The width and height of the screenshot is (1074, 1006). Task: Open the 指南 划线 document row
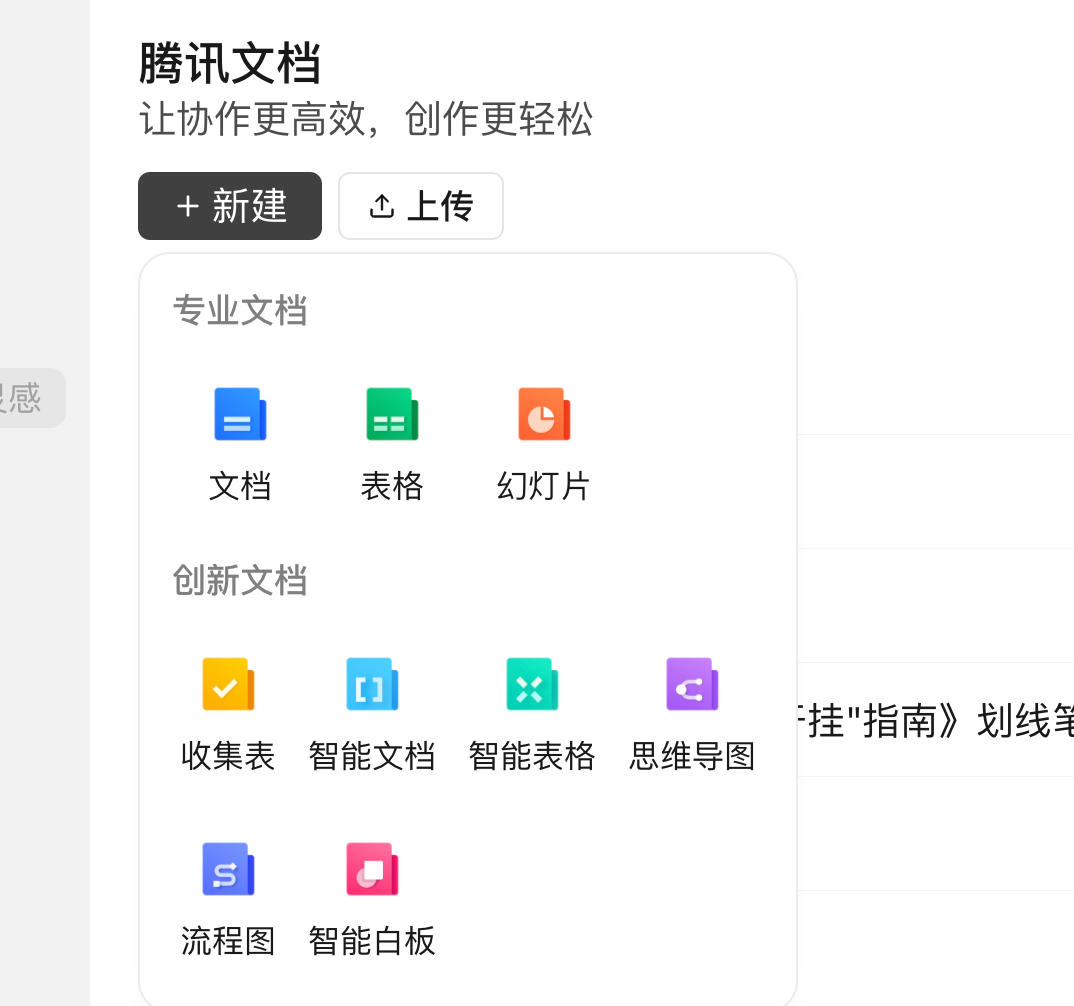(x=936, y=720)
